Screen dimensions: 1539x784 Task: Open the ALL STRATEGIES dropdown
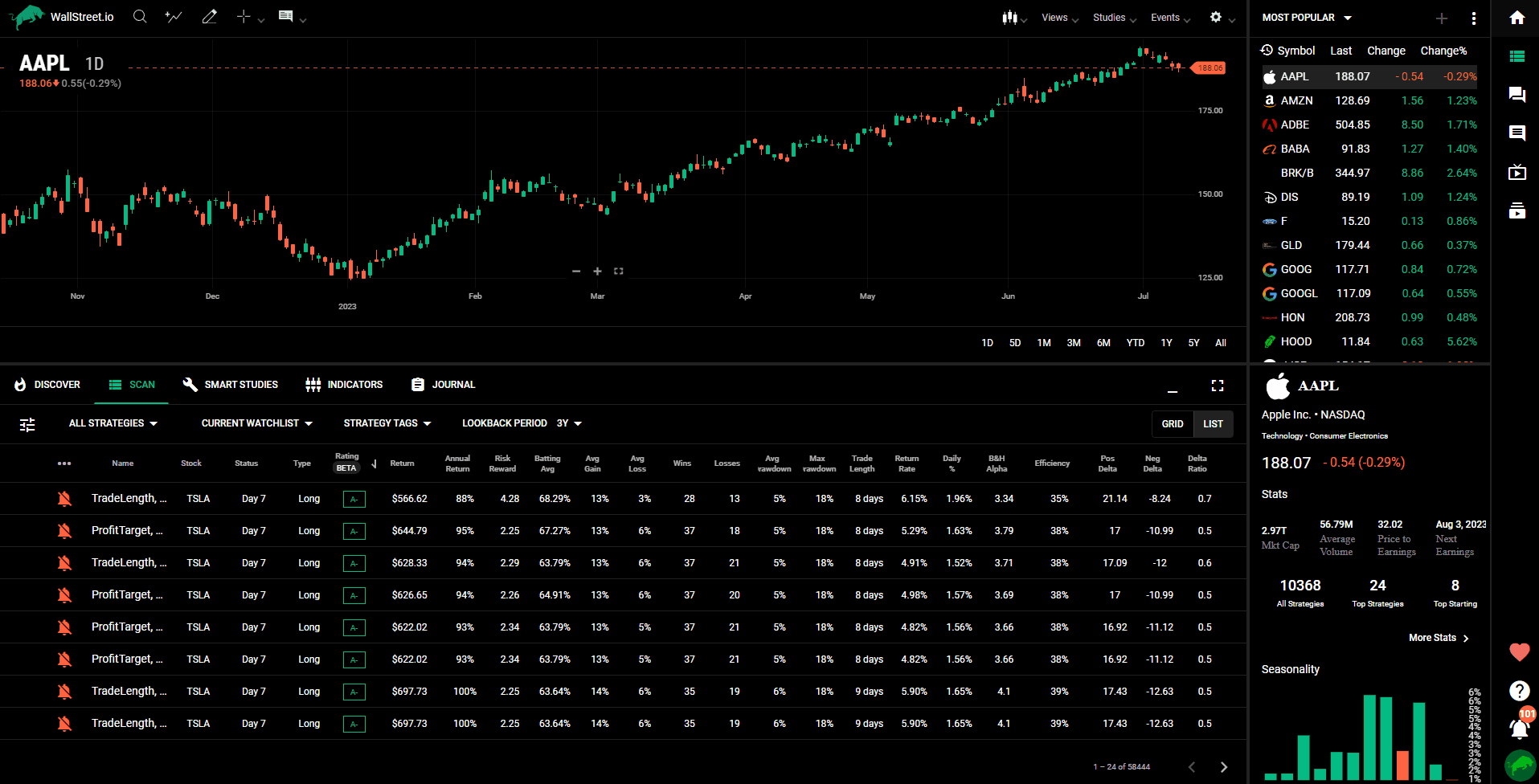[113, 423]
